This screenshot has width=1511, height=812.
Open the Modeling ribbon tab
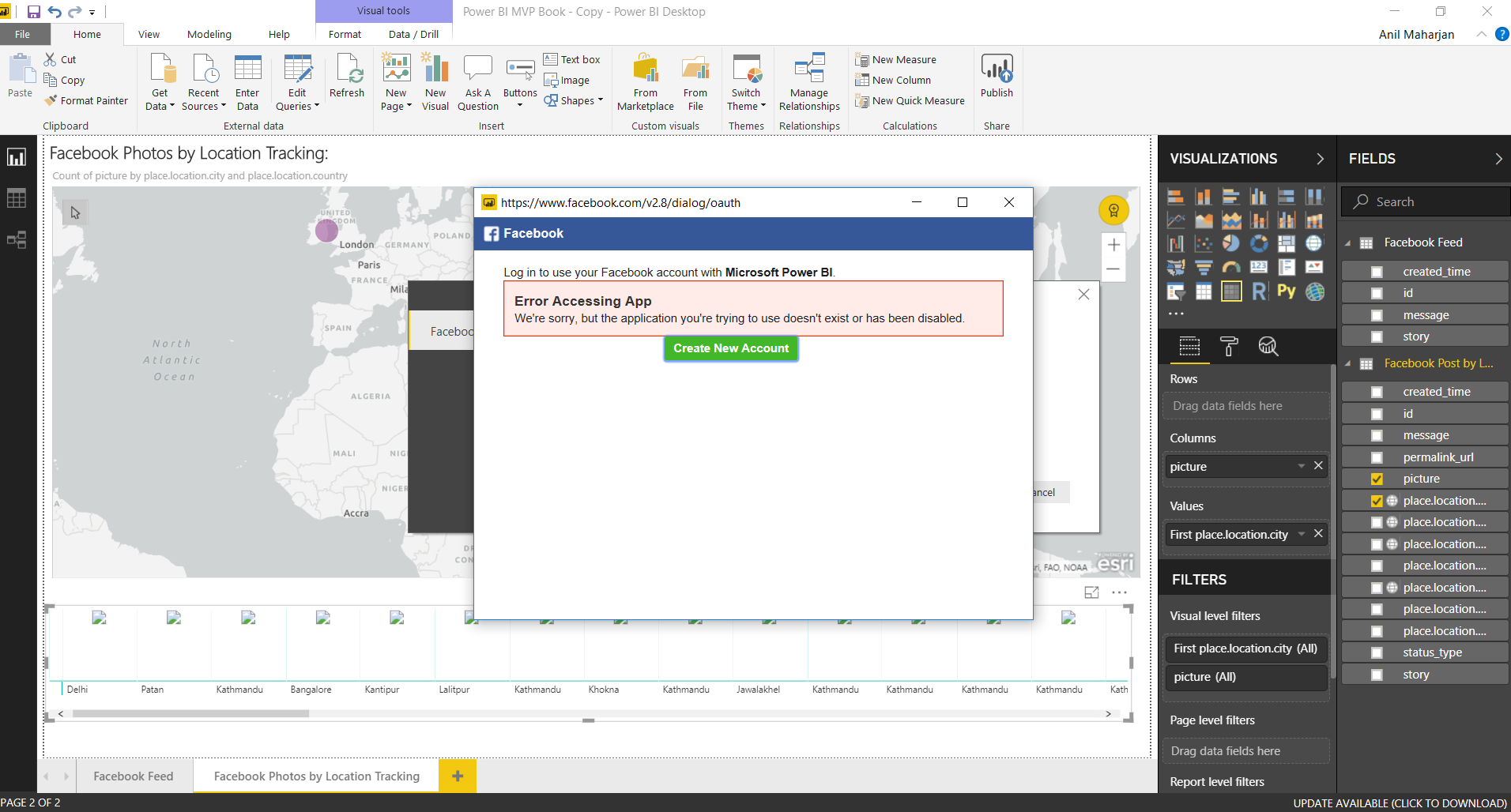point(209,34)
